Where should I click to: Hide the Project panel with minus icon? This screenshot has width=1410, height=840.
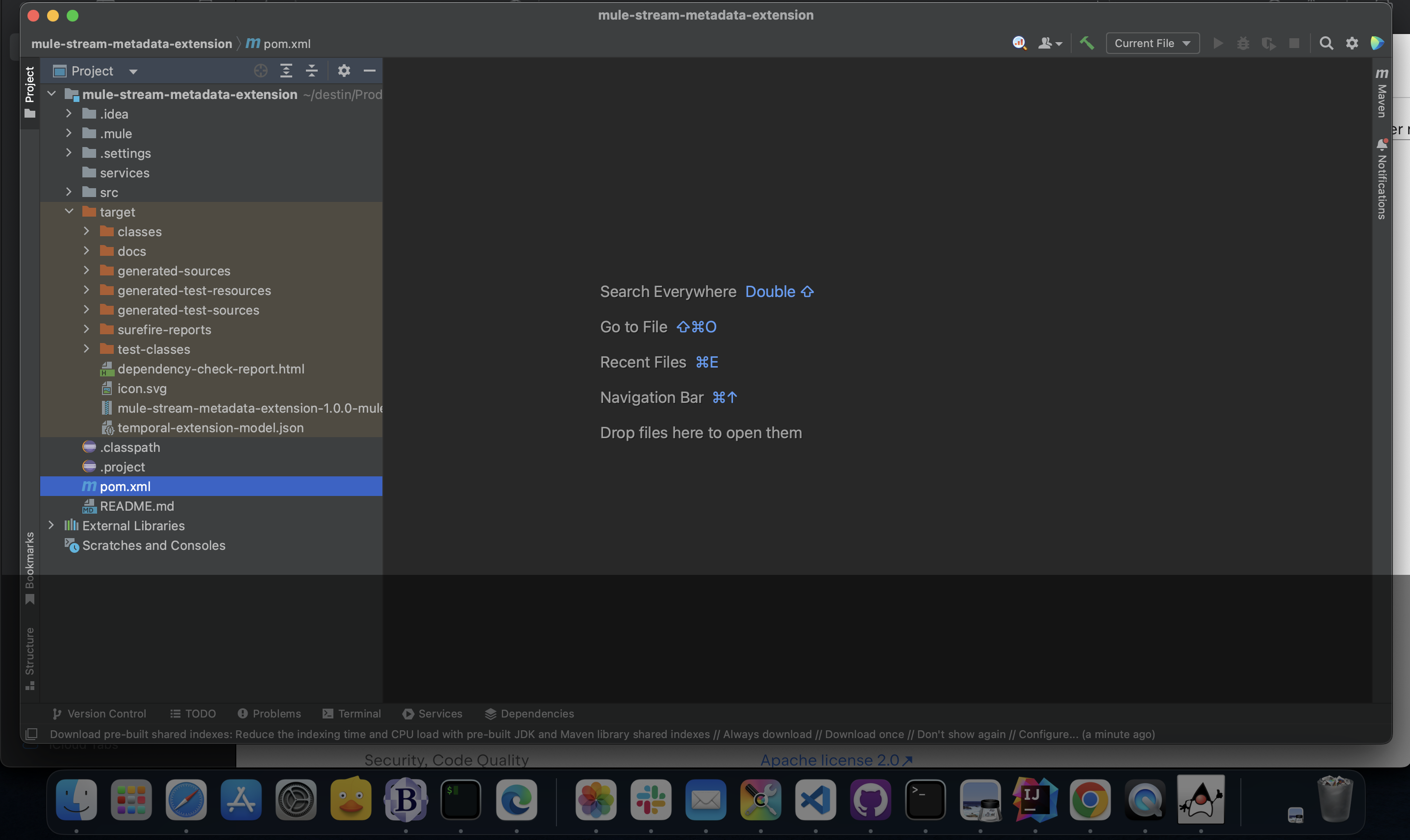369,71
